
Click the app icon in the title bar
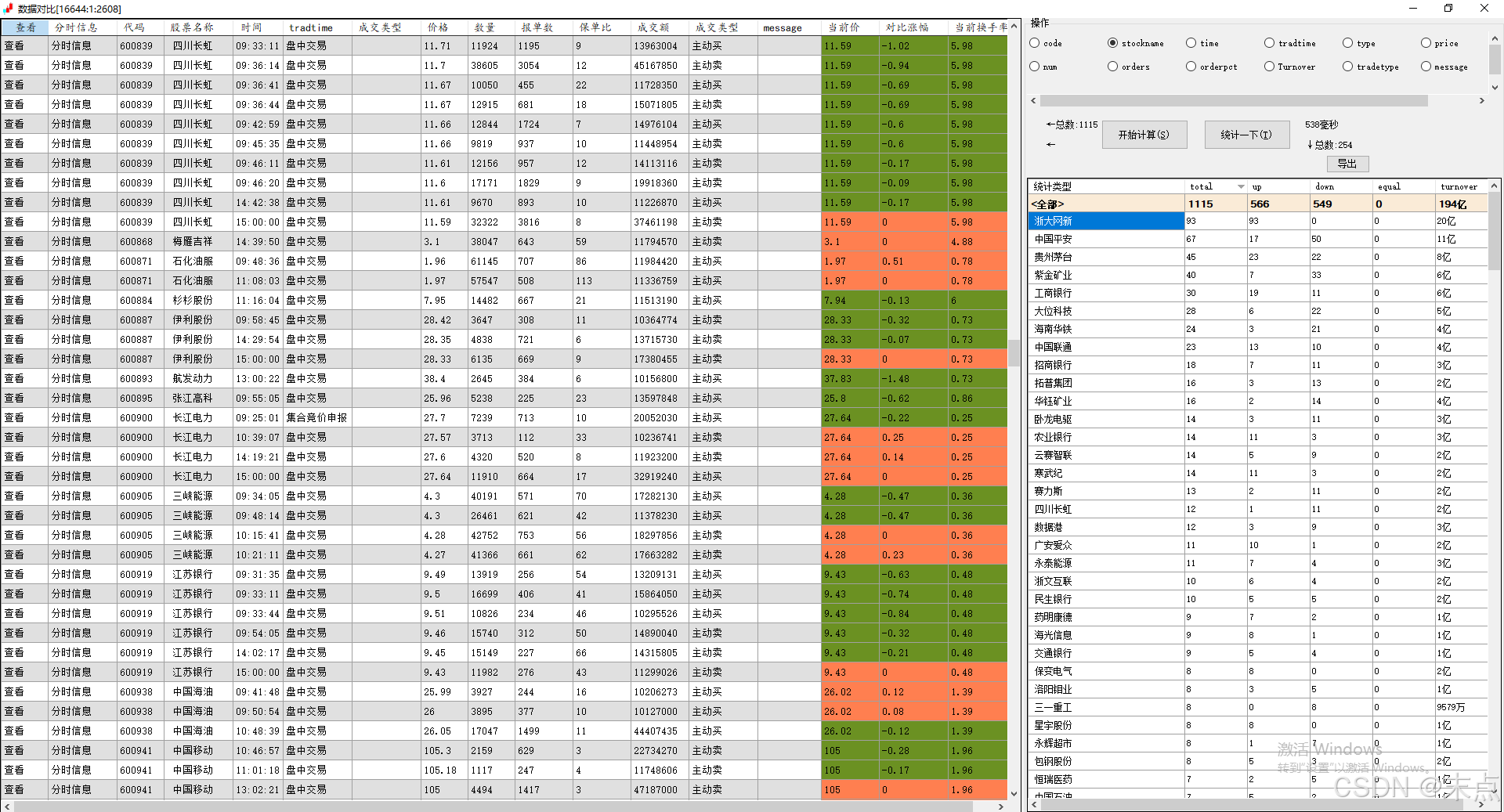click(x=9, y=9)
